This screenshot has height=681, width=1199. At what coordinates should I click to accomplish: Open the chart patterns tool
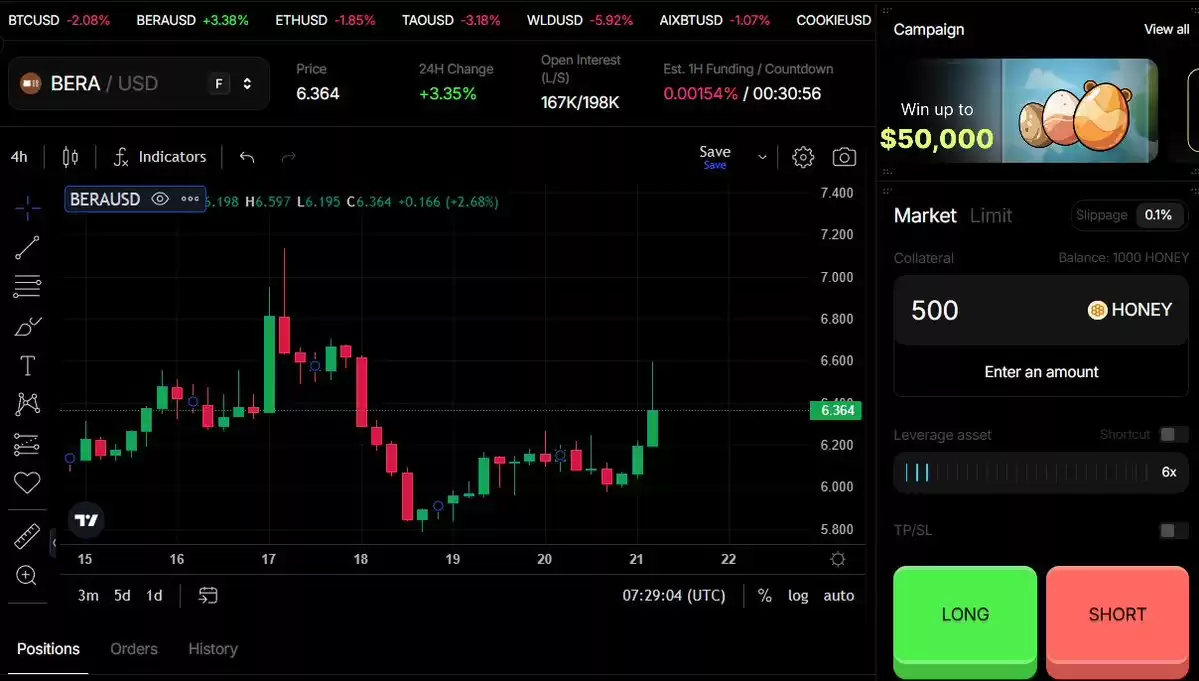pyautogui.click(x=28, y=404)
